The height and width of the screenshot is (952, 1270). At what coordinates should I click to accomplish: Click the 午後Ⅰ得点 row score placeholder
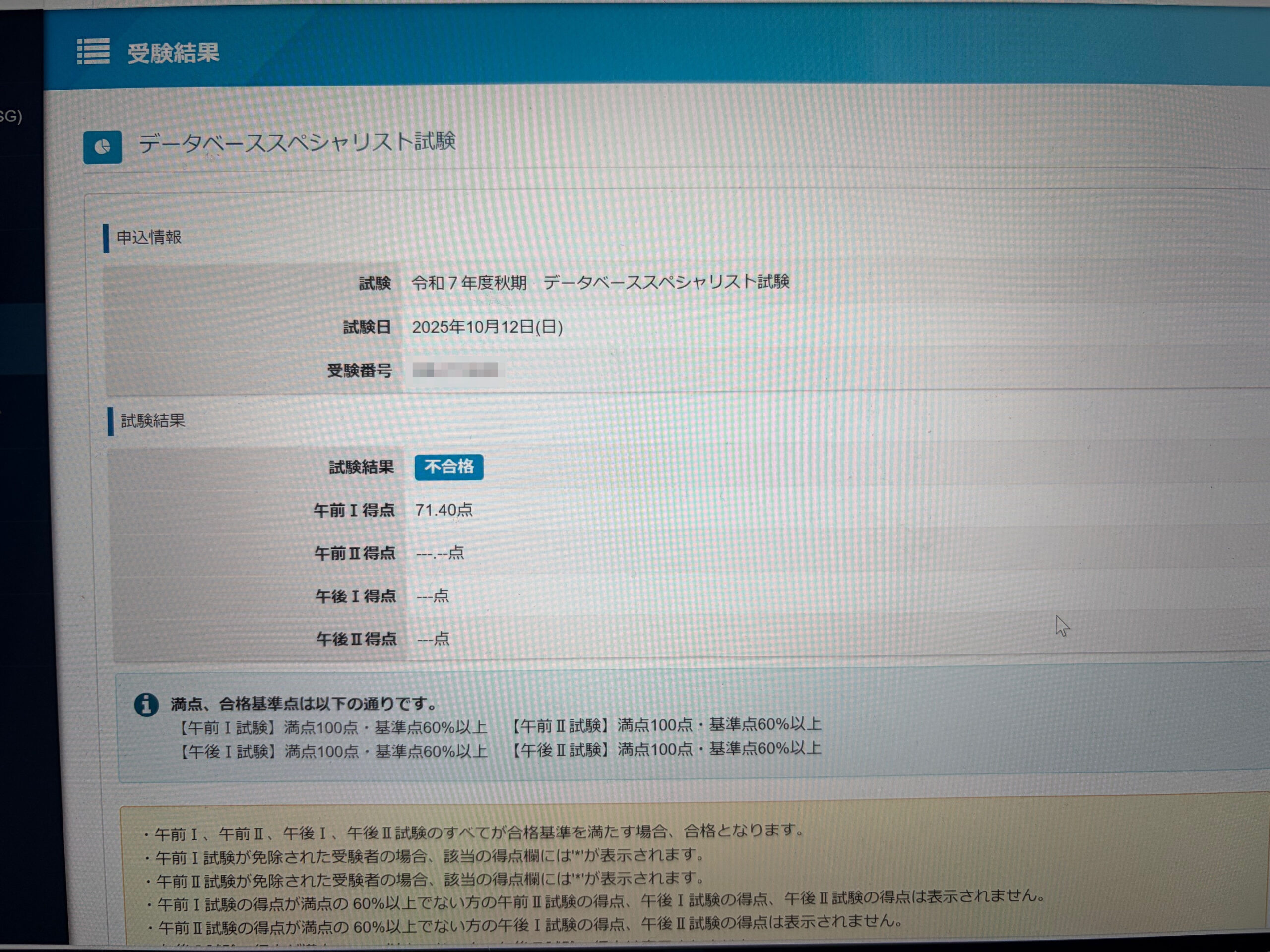(432, 596)
